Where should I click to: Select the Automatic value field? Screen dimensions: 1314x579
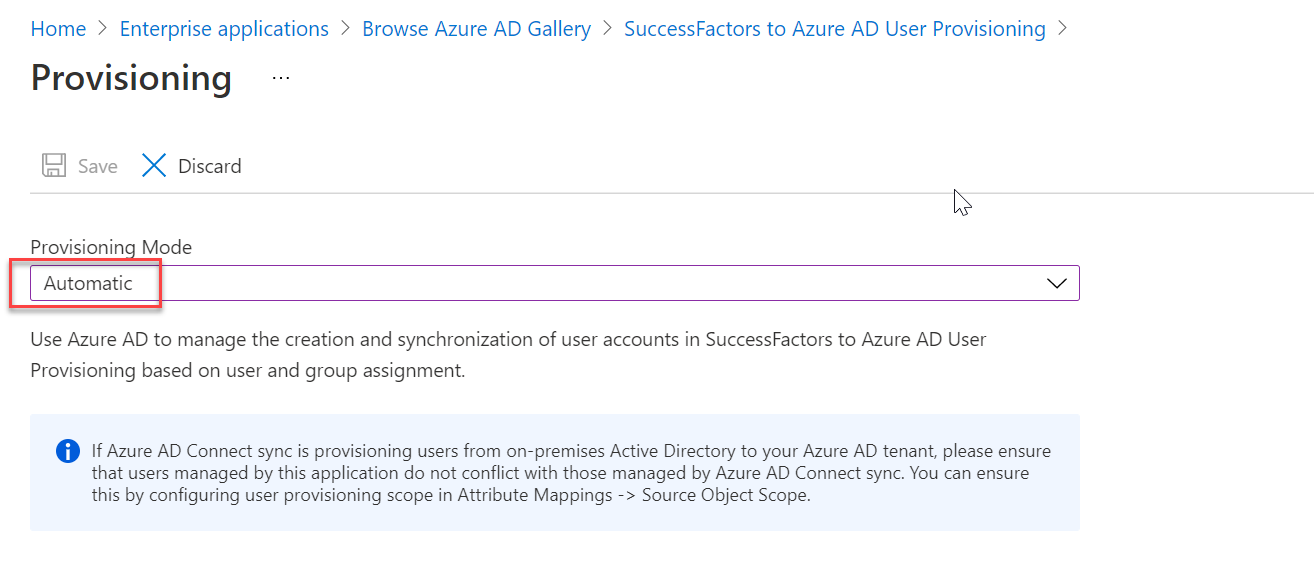coord(94,283)
